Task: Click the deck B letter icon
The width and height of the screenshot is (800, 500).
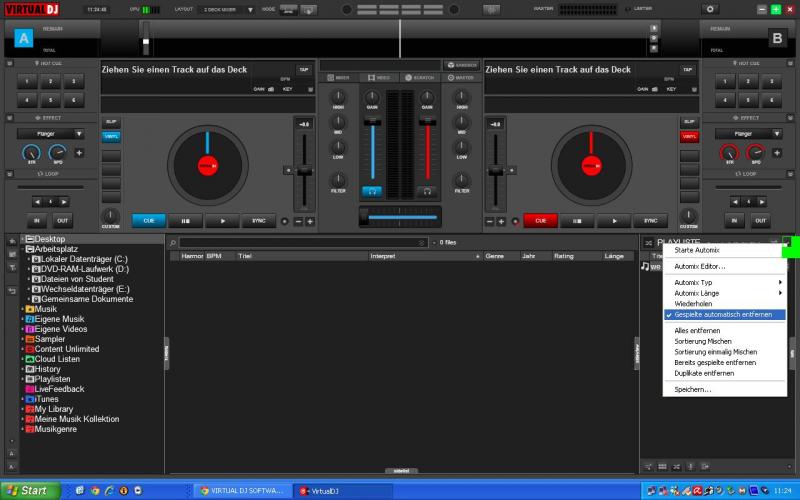Action: click(x=777, y=38)
